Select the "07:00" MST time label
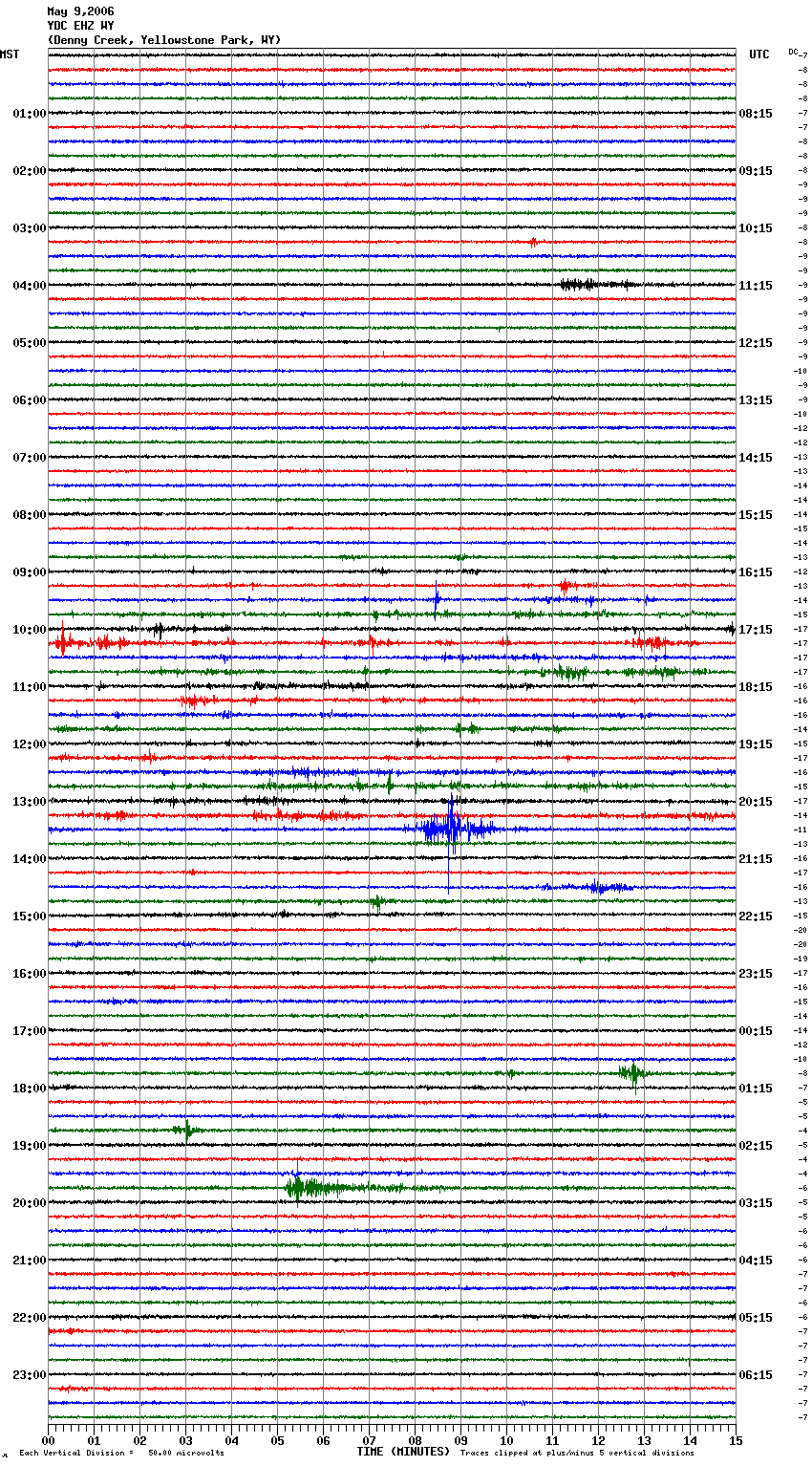This screenshot has height=1466, width=812. tap(30, 458)
